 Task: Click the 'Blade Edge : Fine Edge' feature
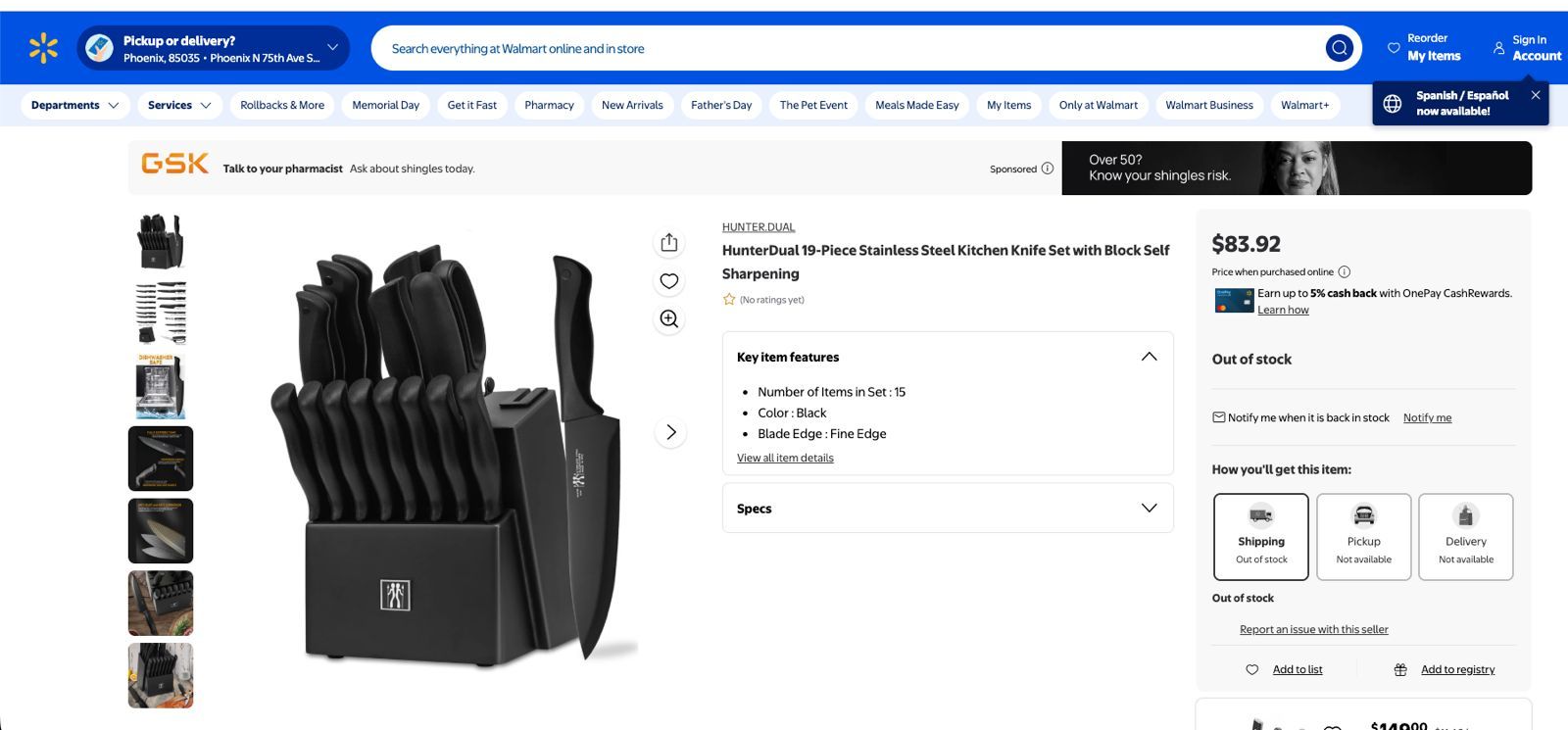coord(821,434)
